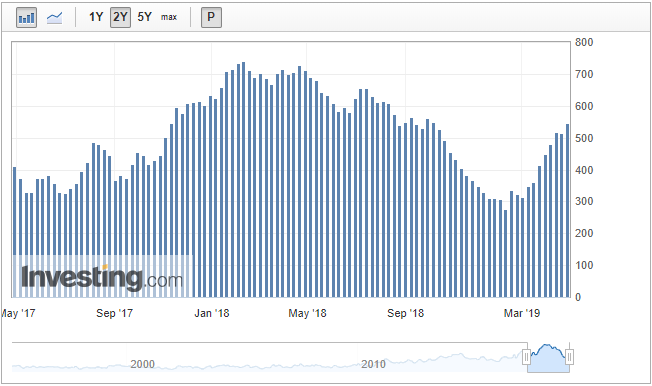
Task: Click the left range slider handle
Action: 526,357
